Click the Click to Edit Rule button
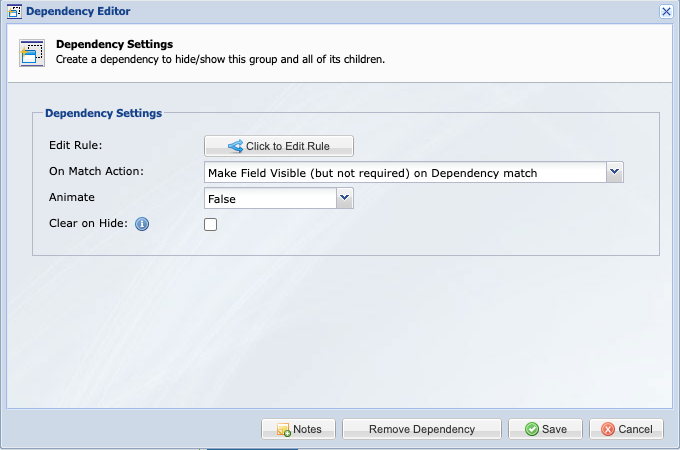 (x=279, y=146)
